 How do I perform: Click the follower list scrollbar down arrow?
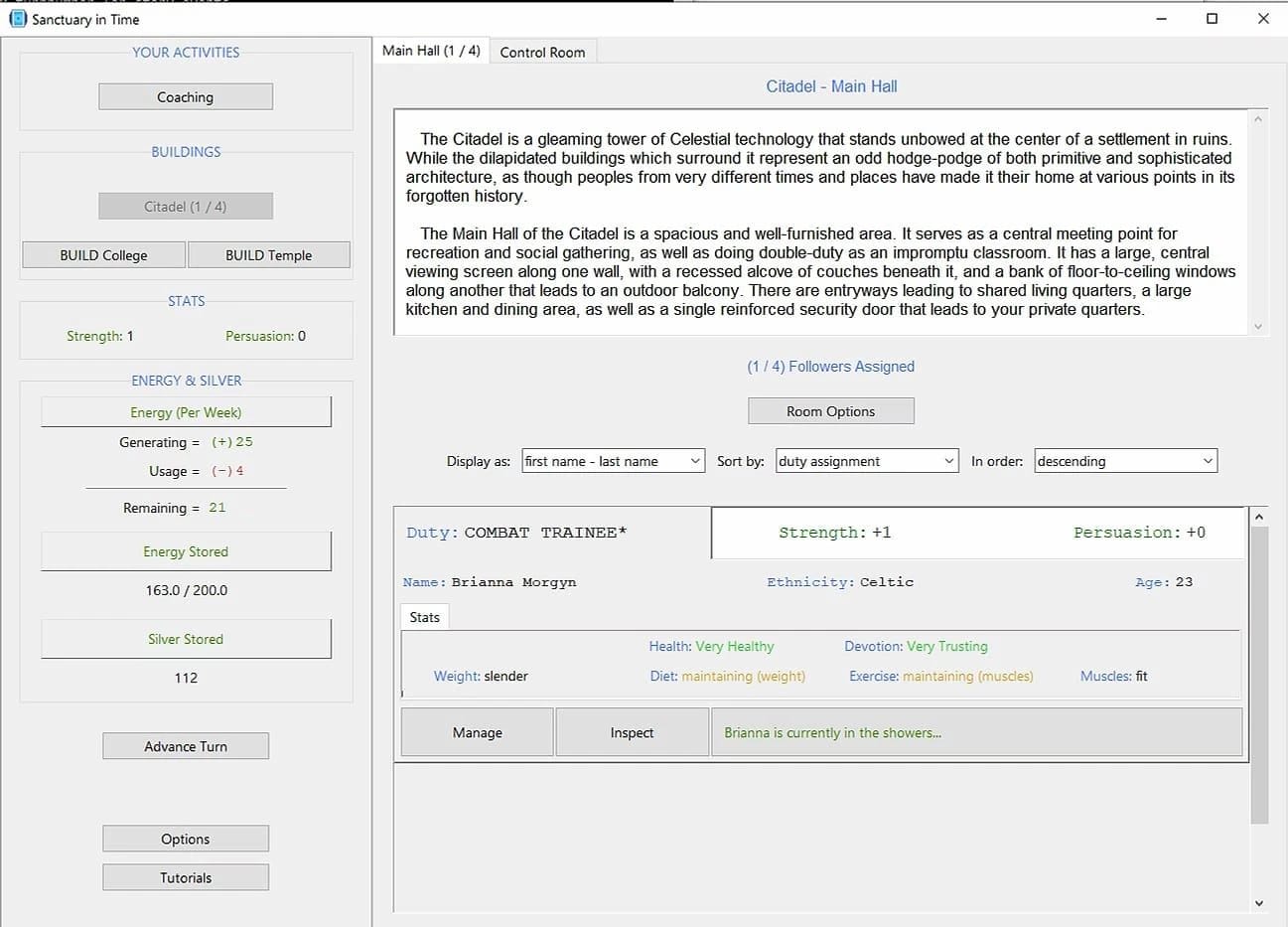point(1259,903)
